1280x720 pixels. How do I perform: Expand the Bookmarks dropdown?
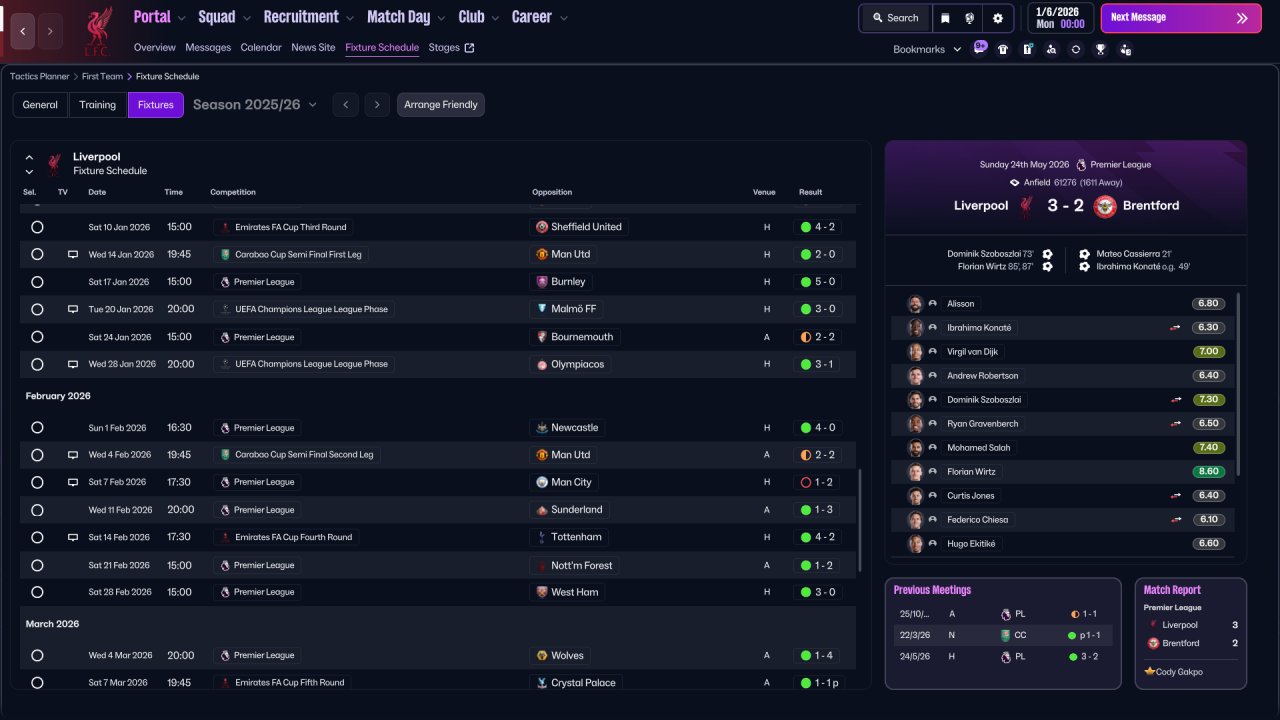click(x=927, y=49)
